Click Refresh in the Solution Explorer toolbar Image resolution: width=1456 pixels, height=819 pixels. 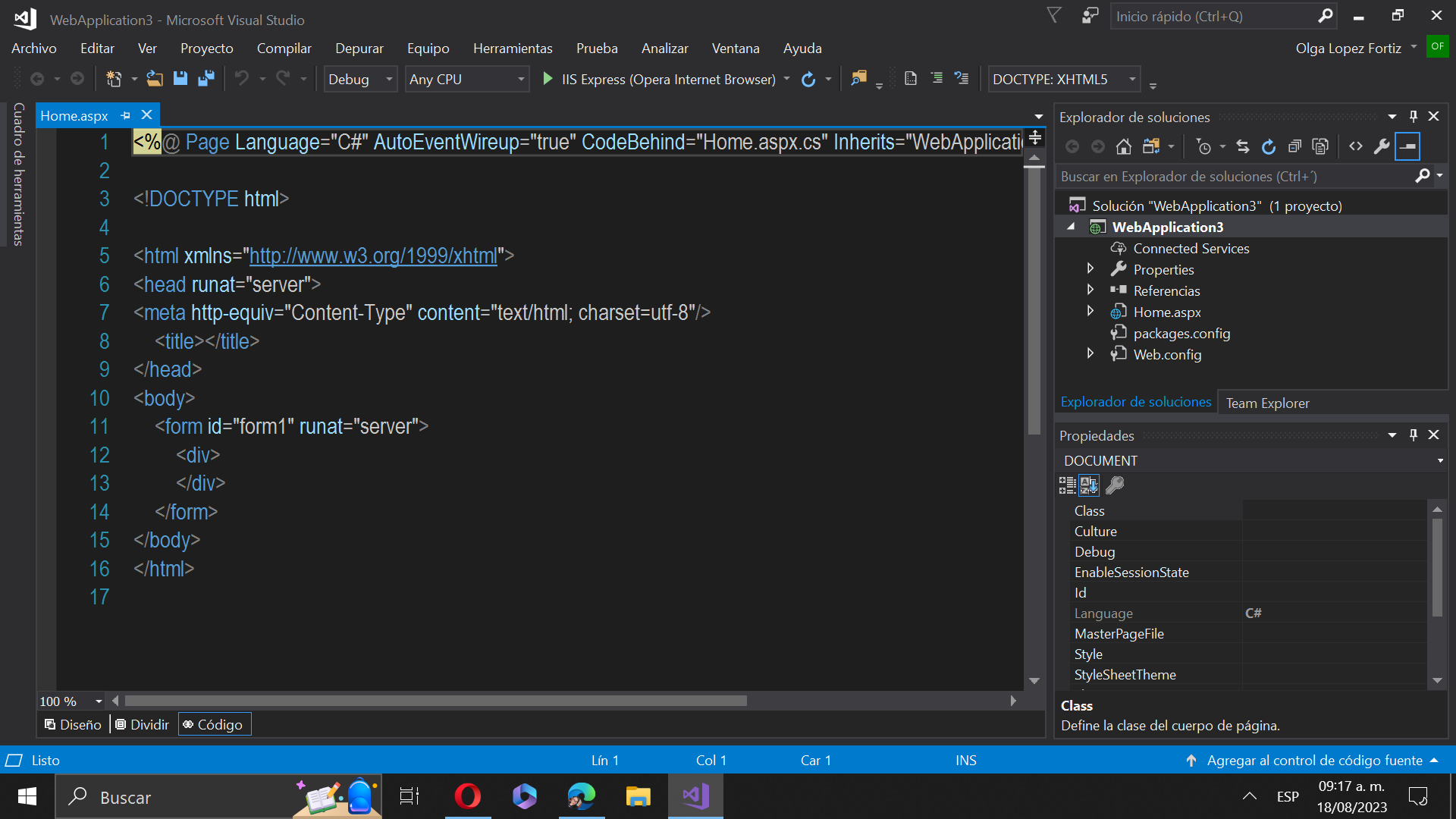1269,146
